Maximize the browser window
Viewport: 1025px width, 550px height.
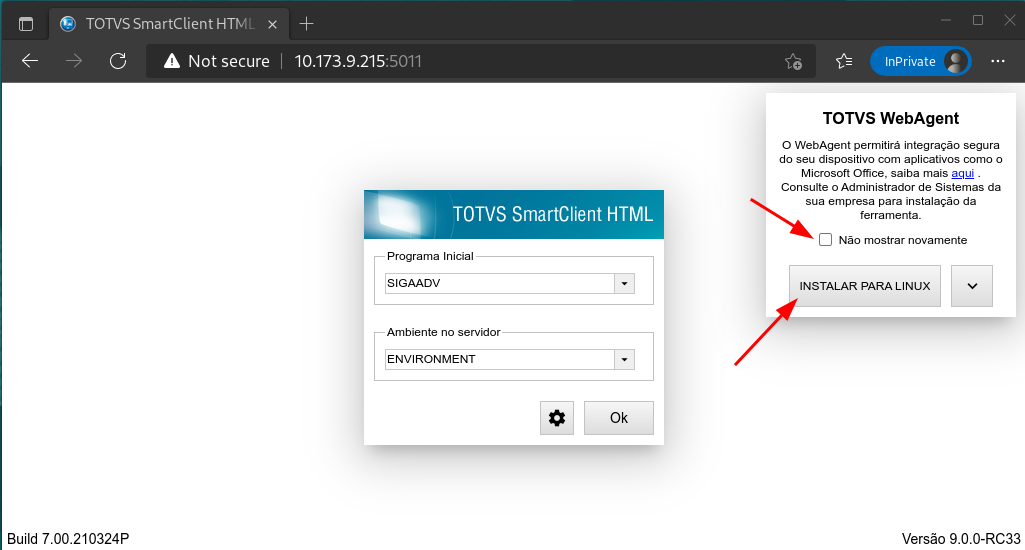click(x=978, y=21)
